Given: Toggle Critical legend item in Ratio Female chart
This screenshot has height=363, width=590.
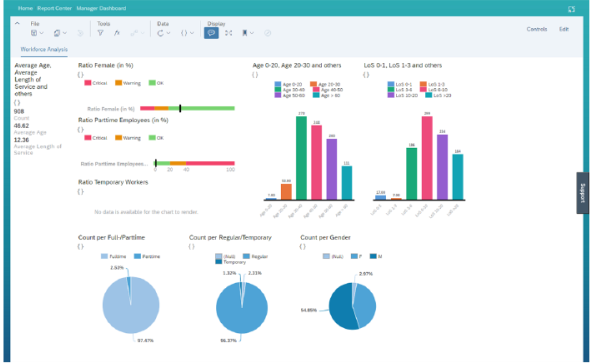Looking at the screenshot, I should [x=96, y=83].
